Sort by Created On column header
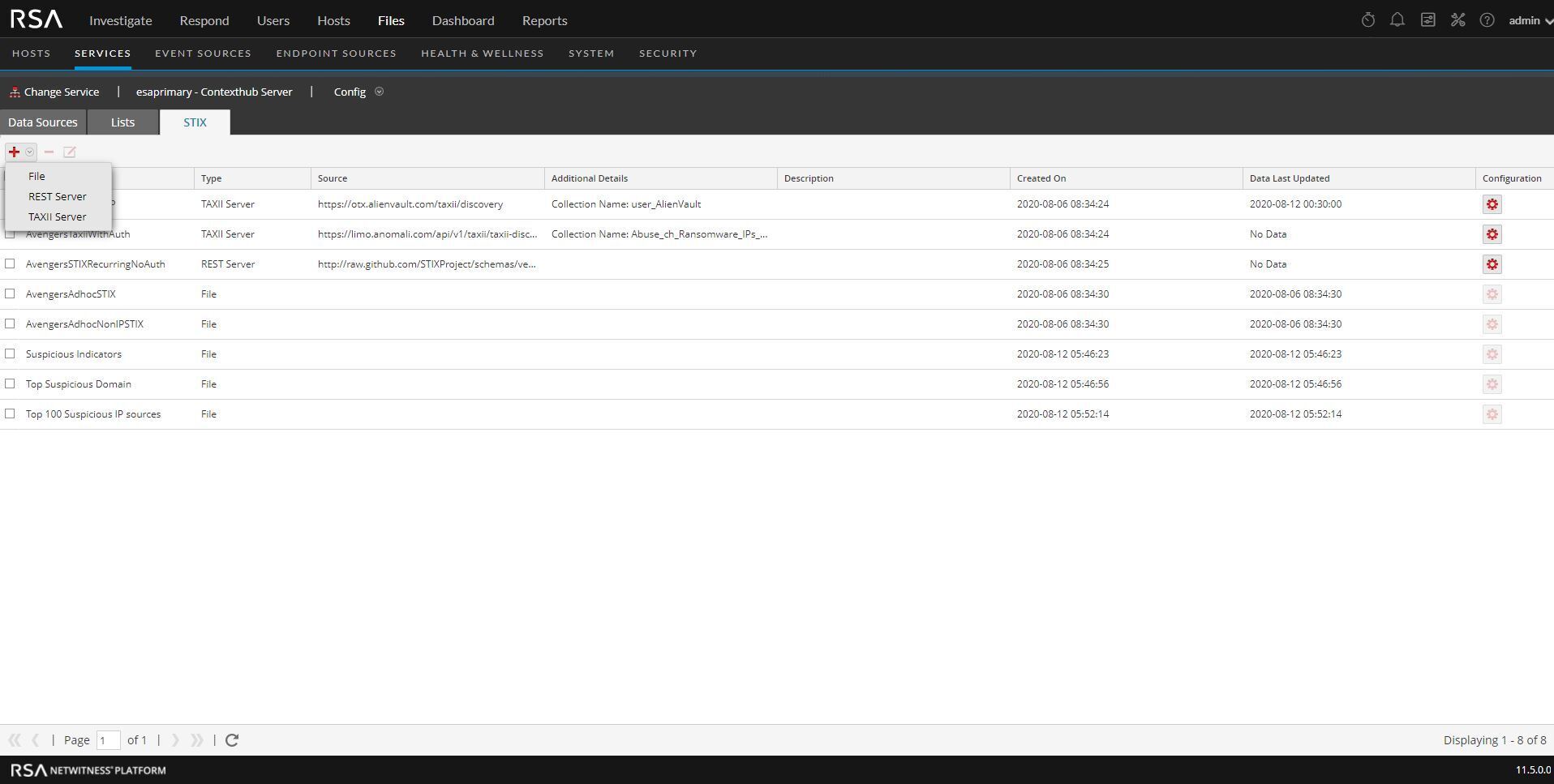 click(1041, 178)
